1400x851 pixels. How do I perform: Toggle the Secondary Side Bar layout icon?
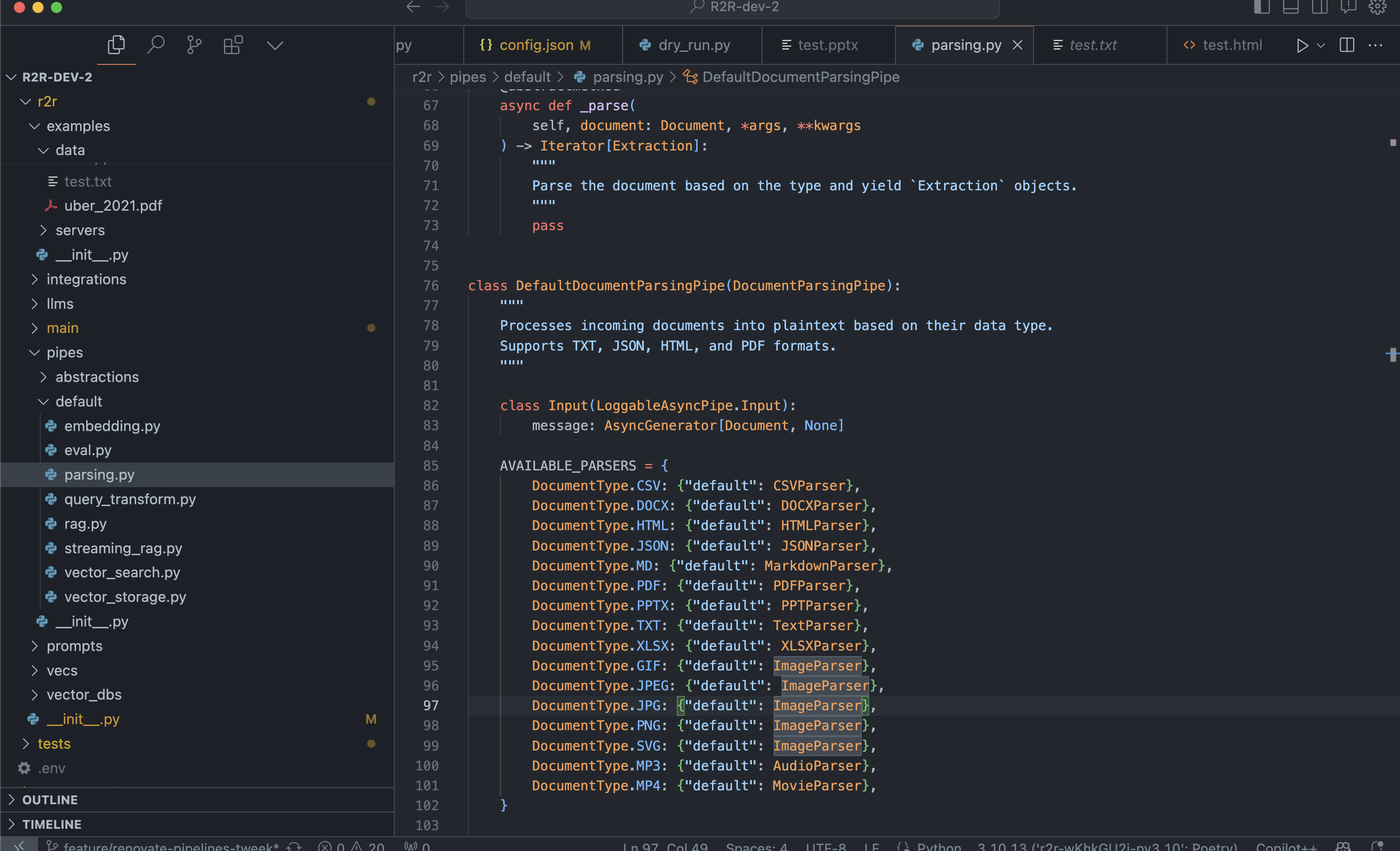pyautogui.click(x=1319, y=7)
